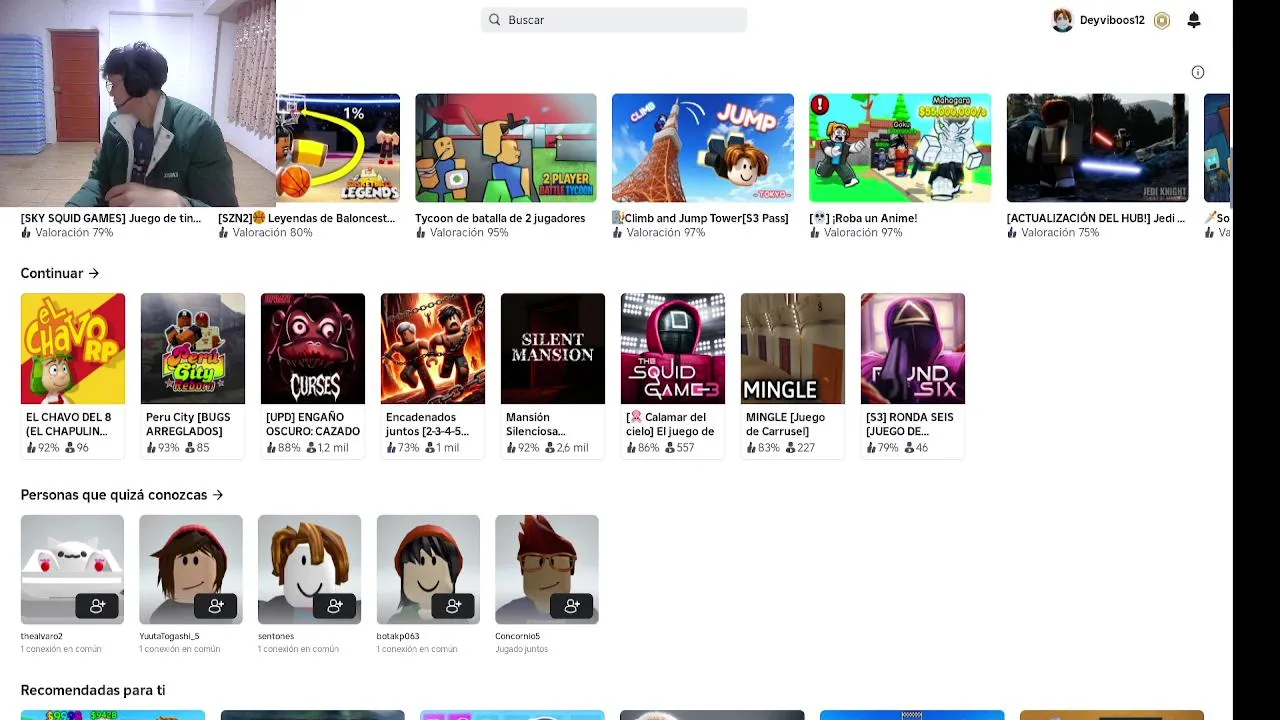This screenshot has width=1280, height=720.
Task: Click '¡Roba un Anime!' title text
Action: [863, 218]
